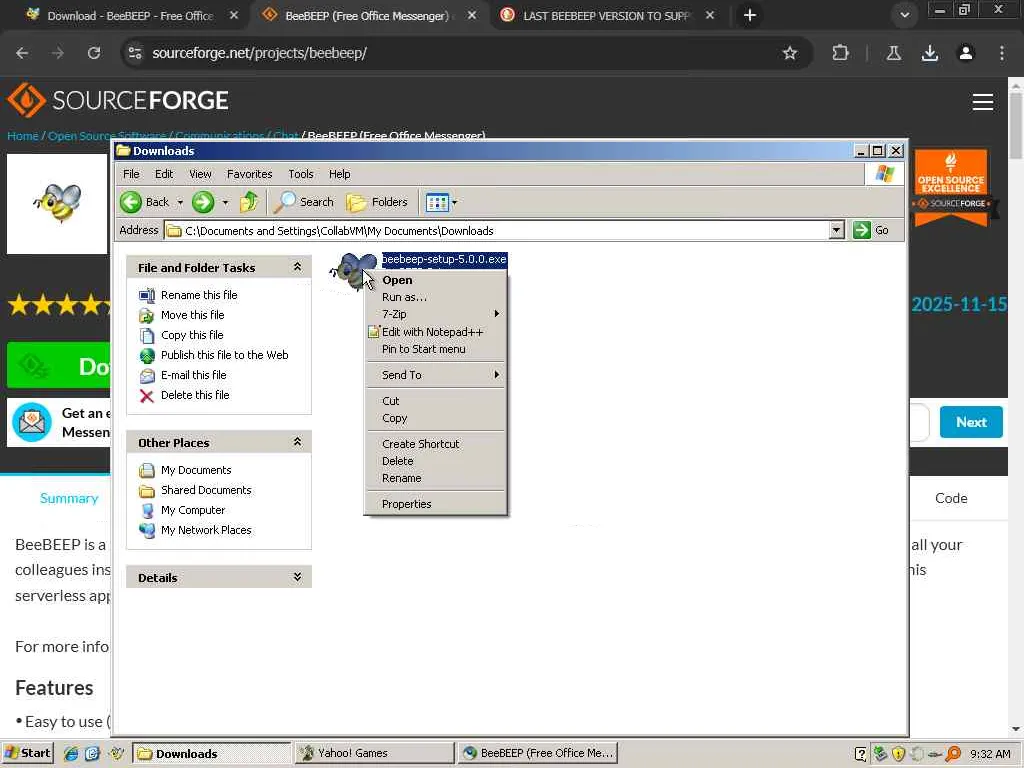The height and width of the screenshot is (768, 1024).
Task: Reload the SourceForge page
Action: [x=94, y=53]
